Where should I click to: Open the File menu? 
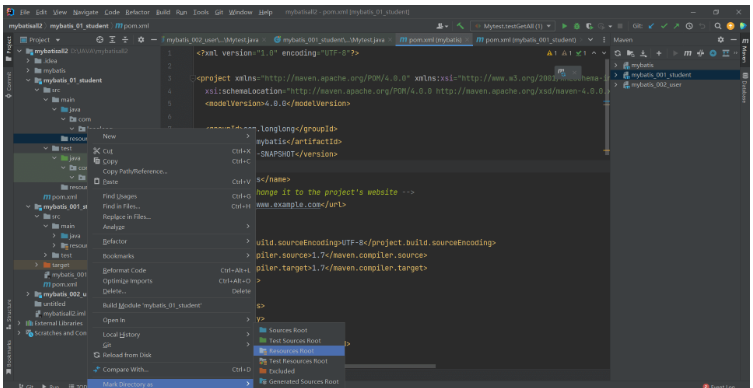[25, 12]
